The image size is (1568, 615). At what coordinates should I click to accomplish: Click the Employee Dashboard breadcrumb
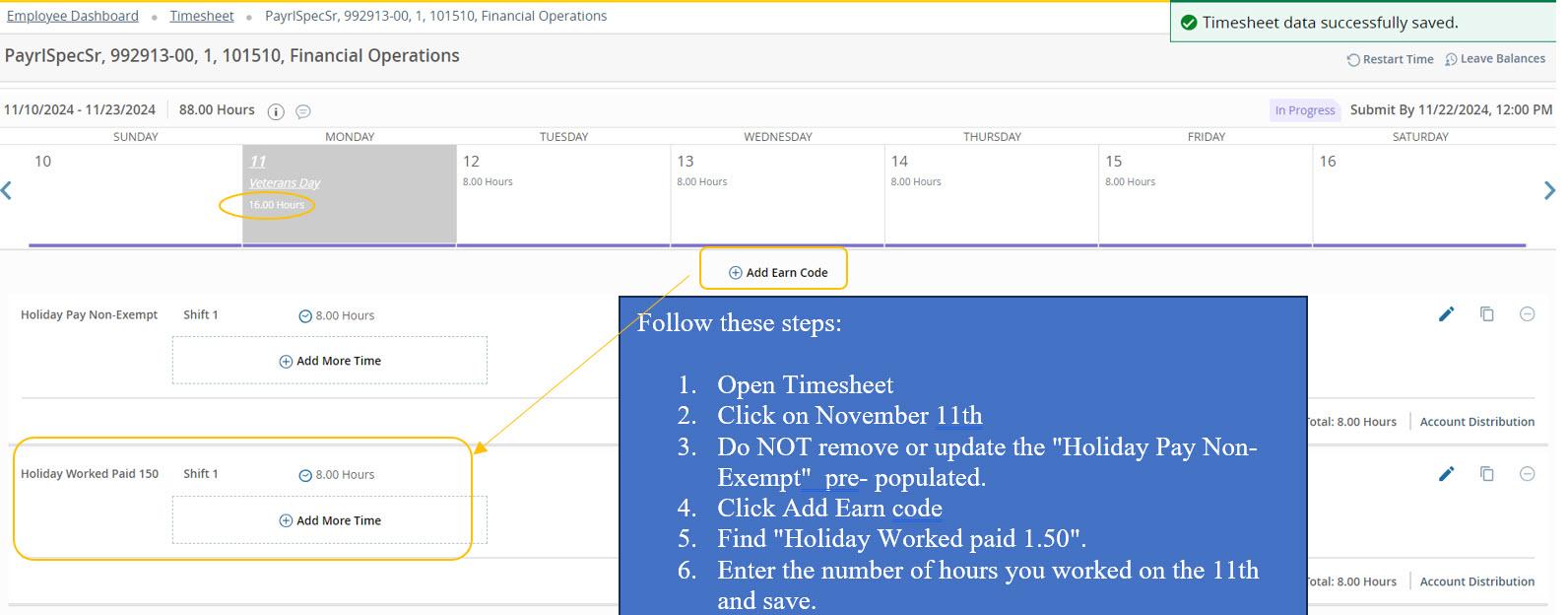73,16
